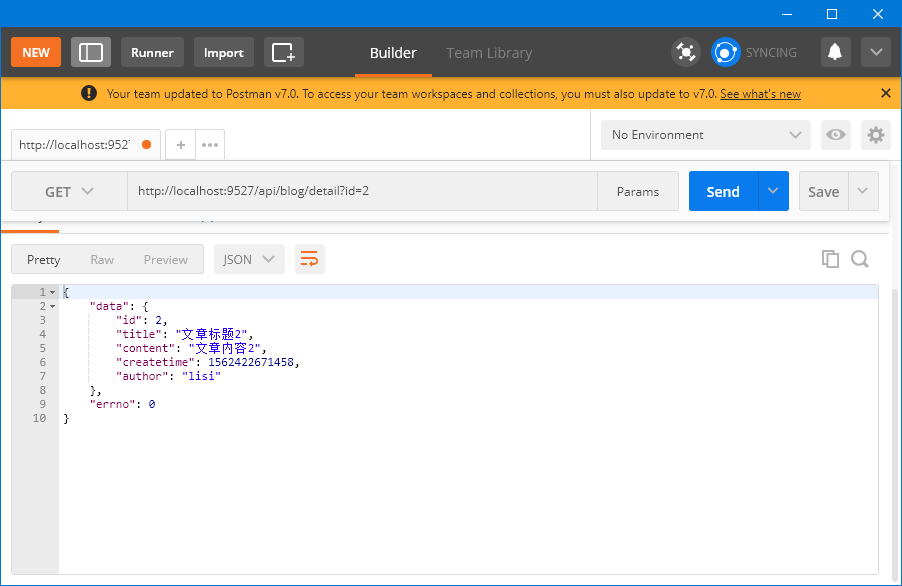Open manage environments gear icon
The width and height of the screenshot is (902, 586).
[x=876, y=135]
